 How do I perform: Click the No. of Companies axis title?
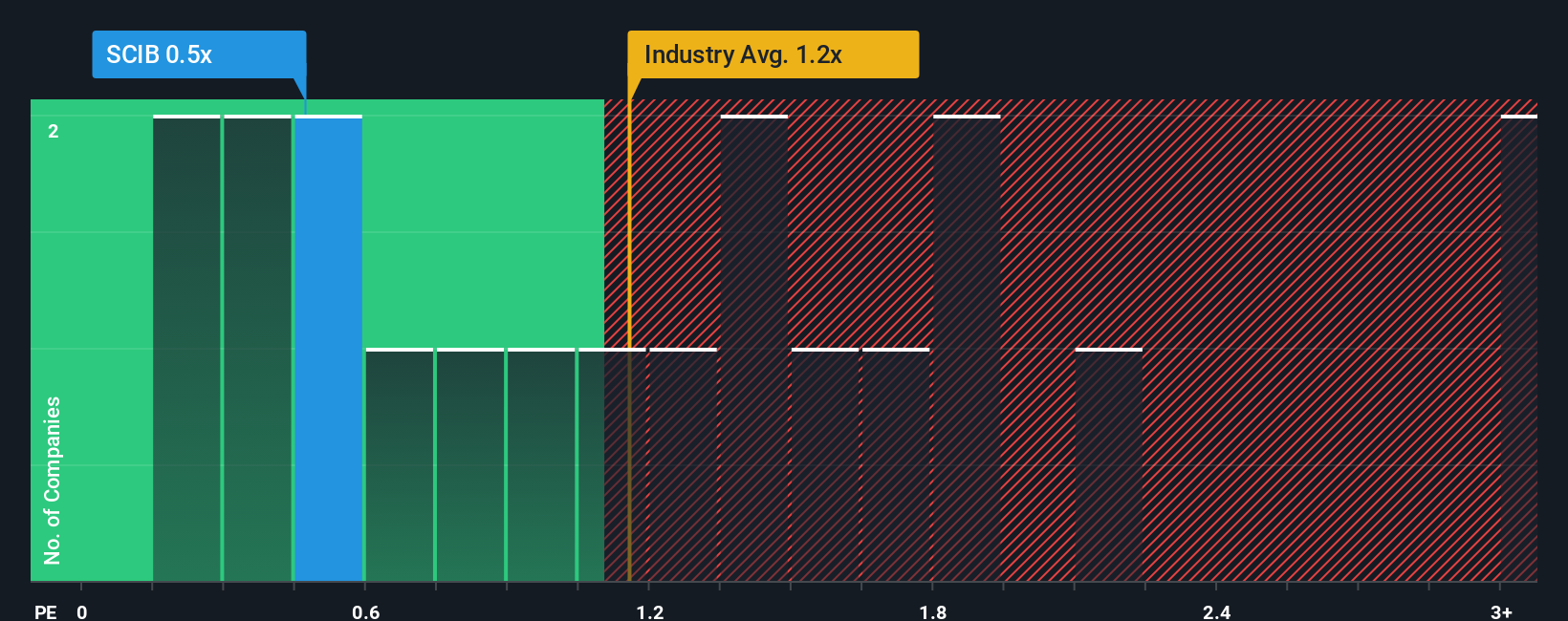53,481
